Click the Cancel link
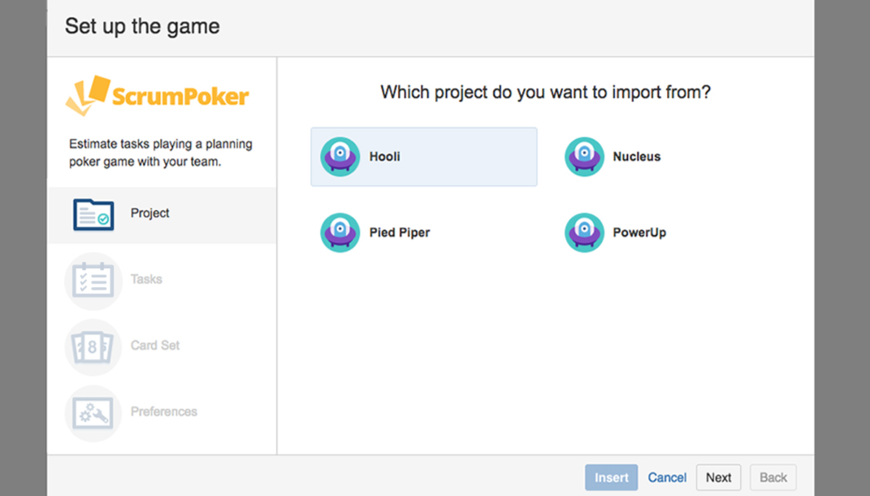870x496 pixels. tap(667, 478)
